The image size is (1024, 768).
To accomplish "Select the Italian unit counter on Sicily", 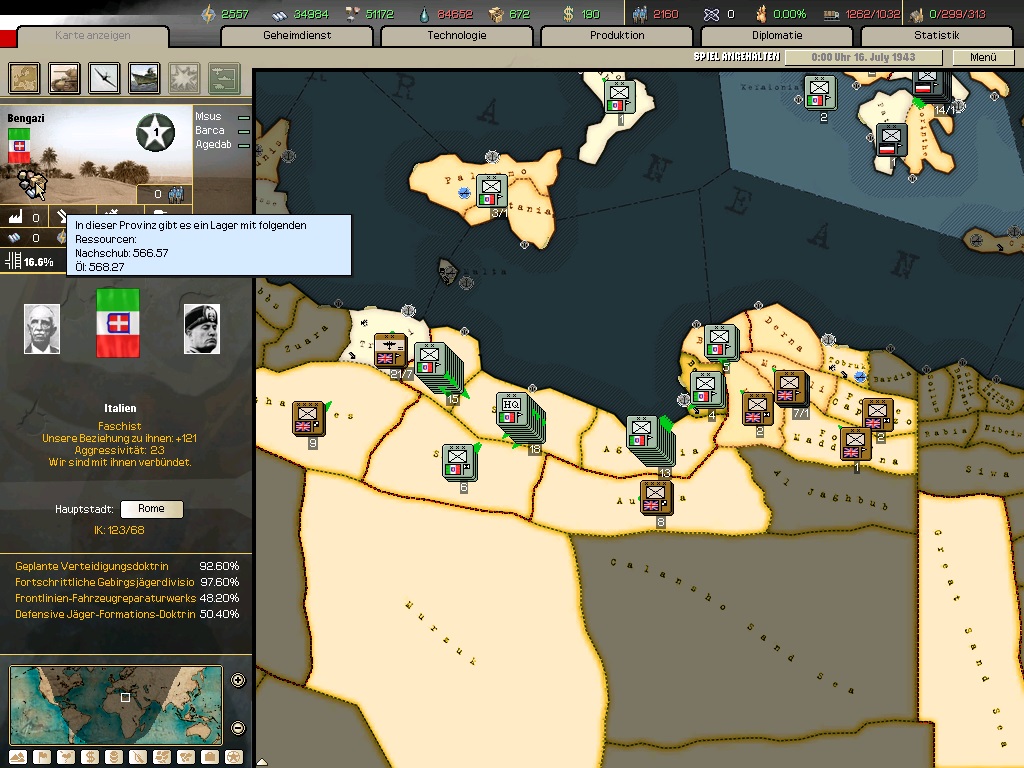I will (x=492, y=191).
